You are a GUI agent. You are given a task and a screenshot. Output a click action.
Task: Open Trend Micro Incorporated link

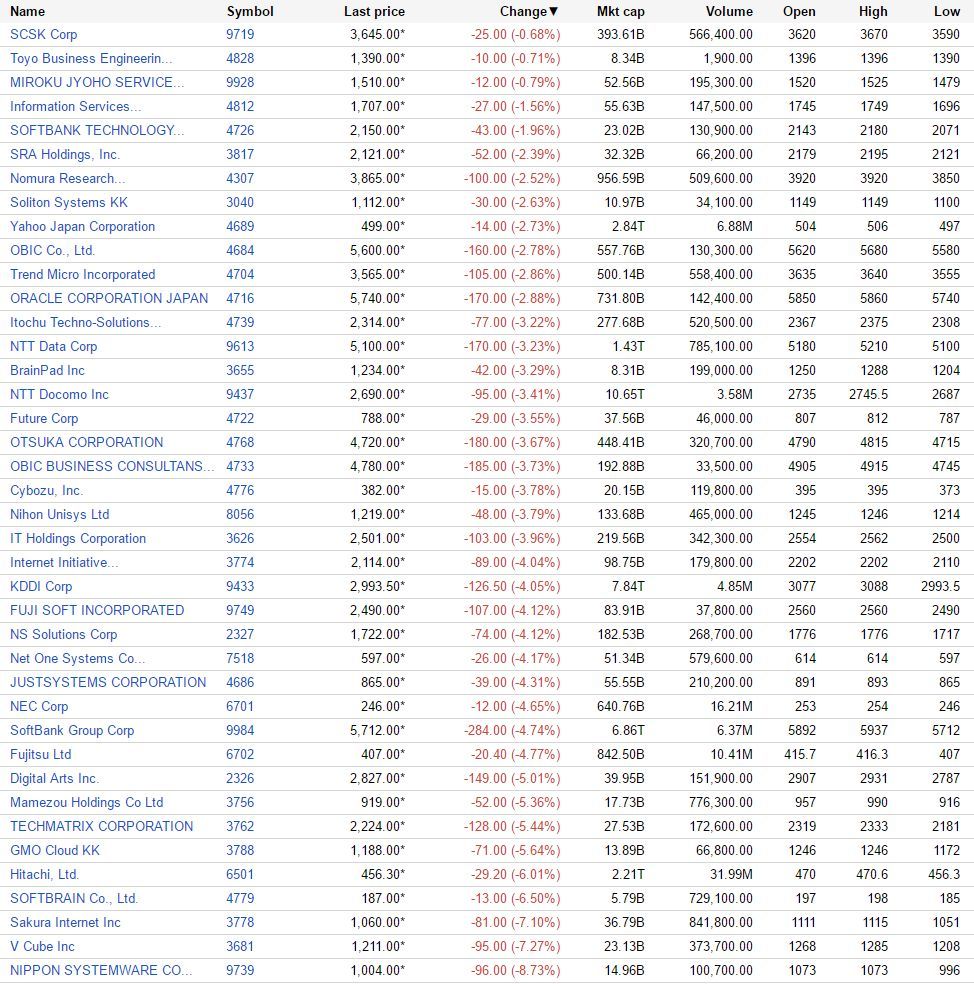pyautogui.click(x=82, y=274)
